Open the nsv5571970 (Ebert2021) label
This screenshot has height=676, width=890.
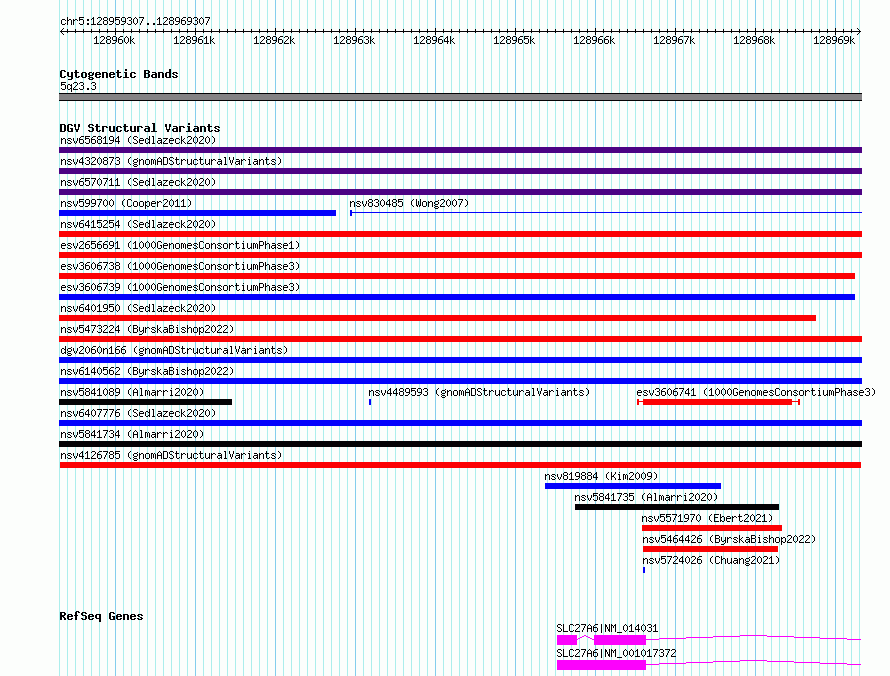pyautogui.click(x=707, y=518)
